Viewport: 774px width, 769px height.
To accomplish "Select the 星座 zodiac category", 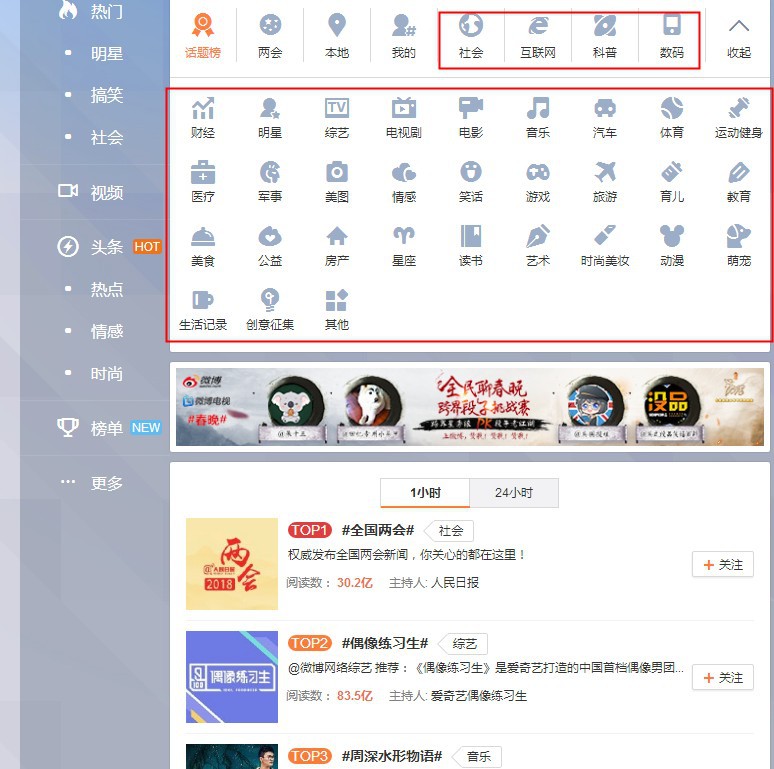I will tap(404, 246).
